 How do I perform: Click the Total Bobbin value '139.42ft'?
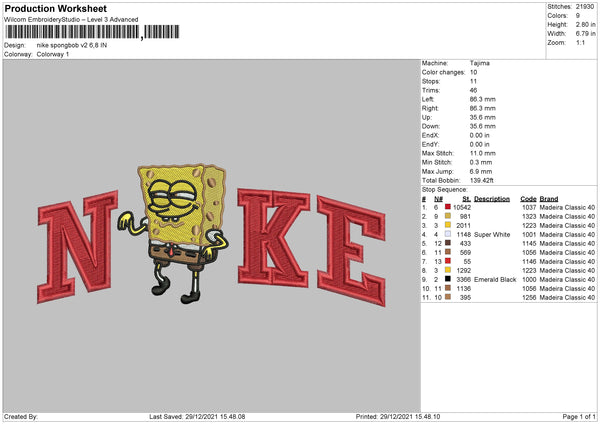(482, 180)
